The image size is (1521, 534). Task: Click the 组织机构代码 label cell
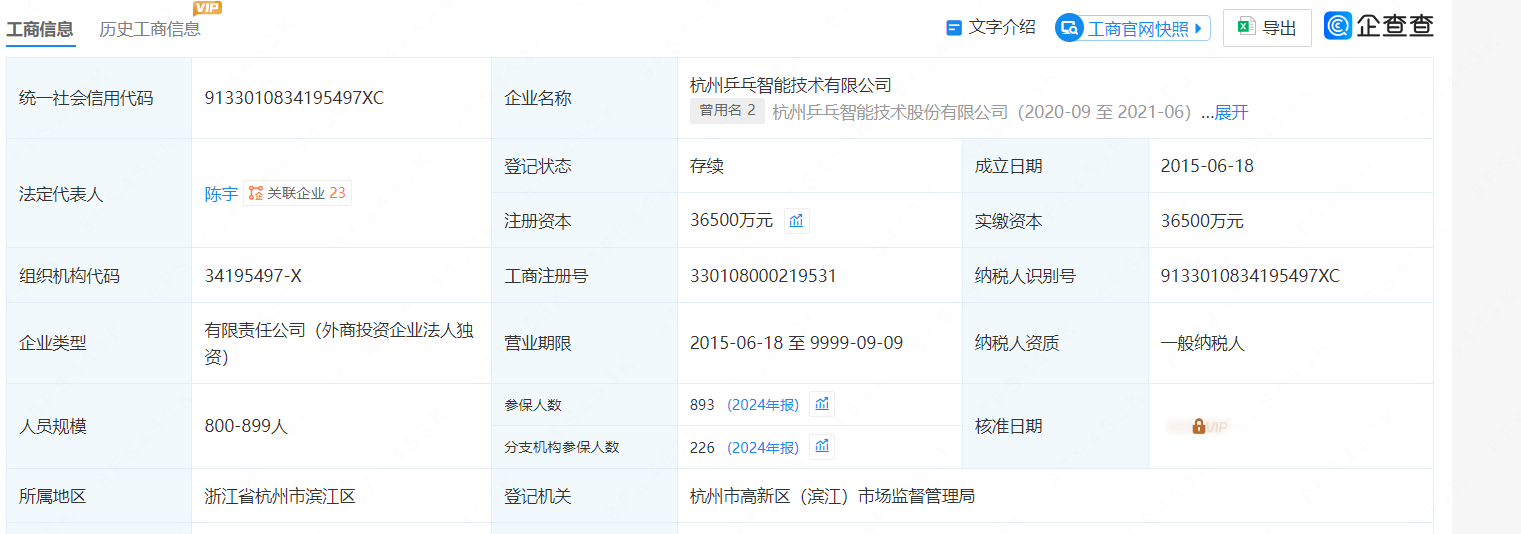[x=99, y=275]
